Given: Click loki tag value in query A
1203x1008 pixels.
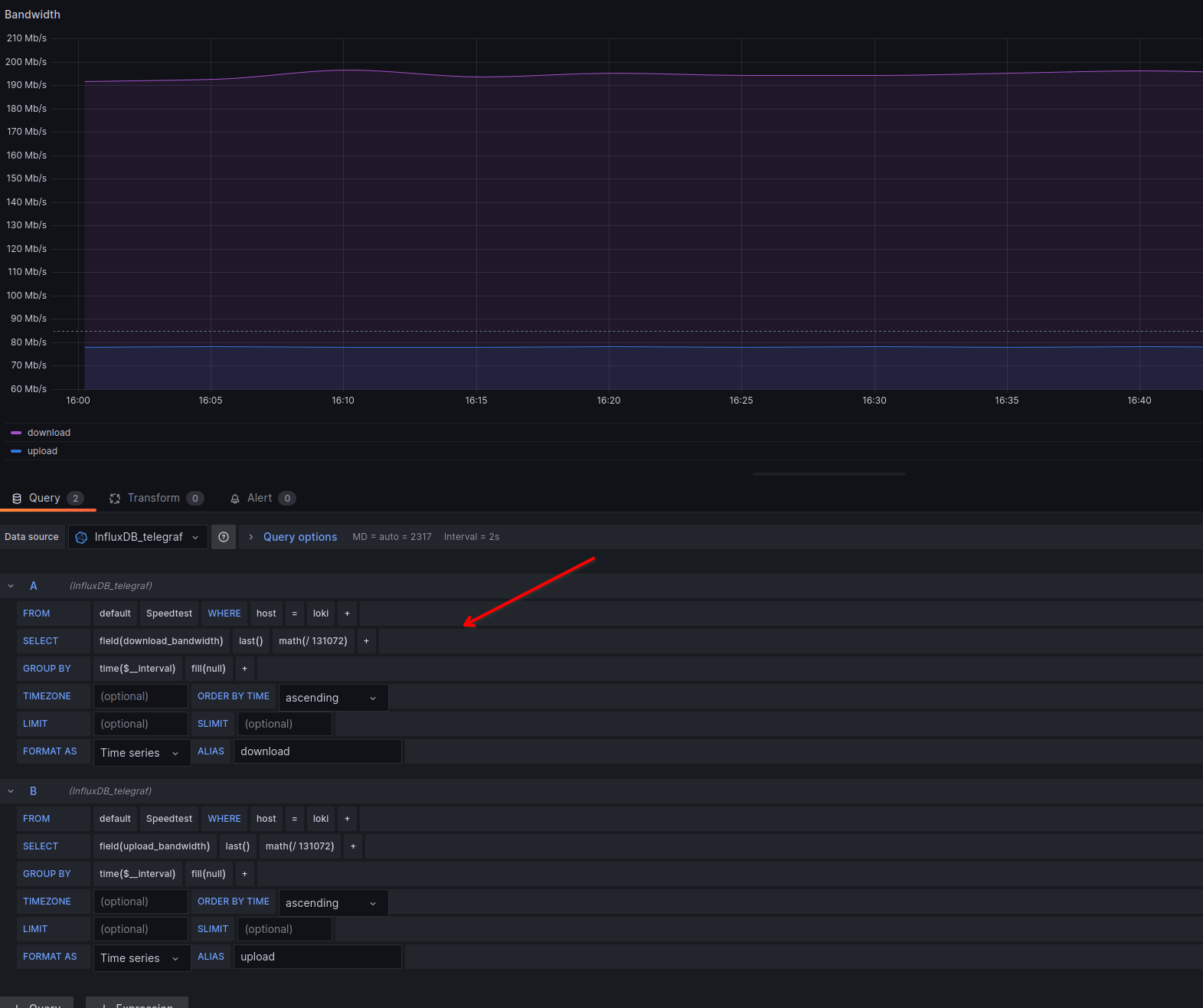Looking at the screenshot, I should click(x=321, y=614).
